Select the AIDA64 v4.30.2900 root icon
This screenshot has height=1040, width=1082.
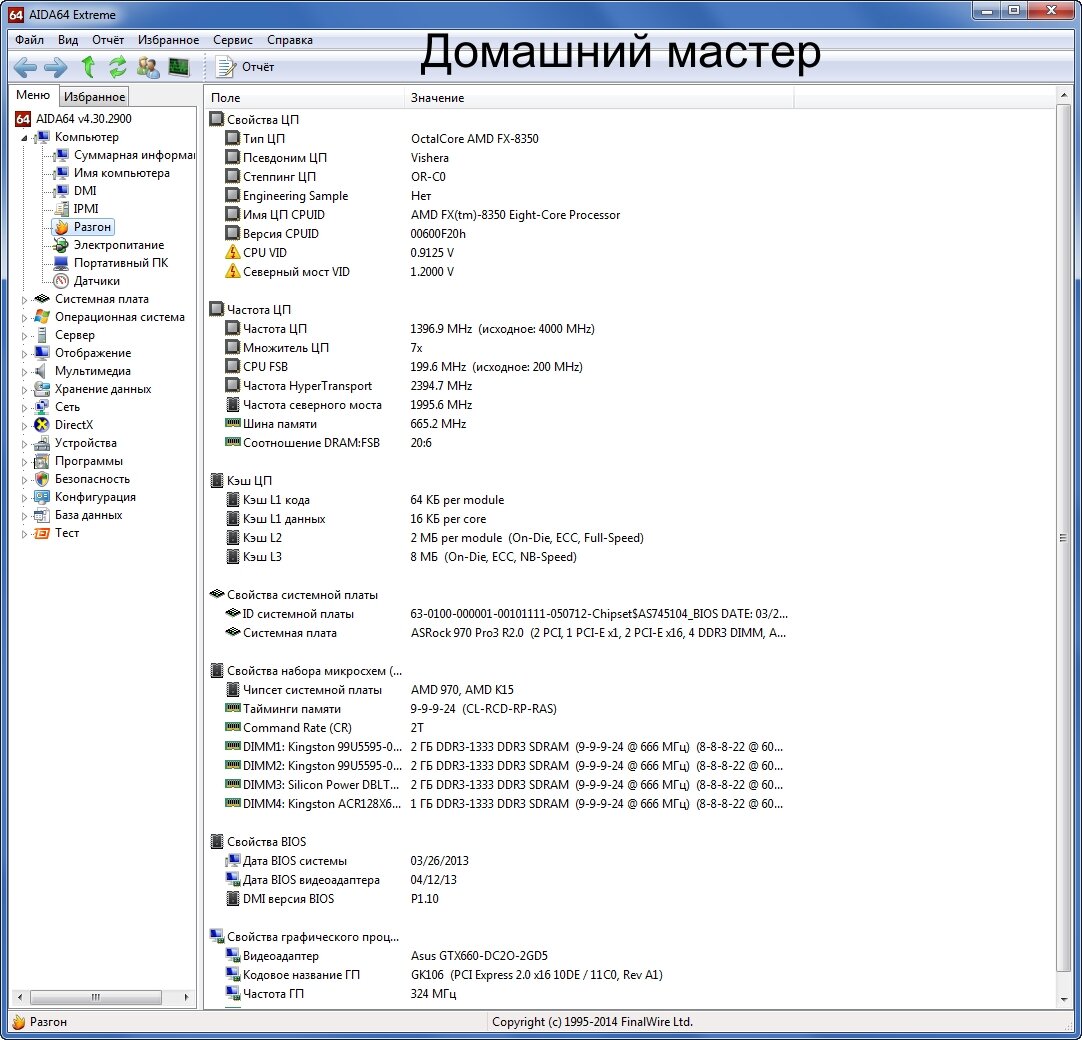pyautogui.click(x=23, y=119)
